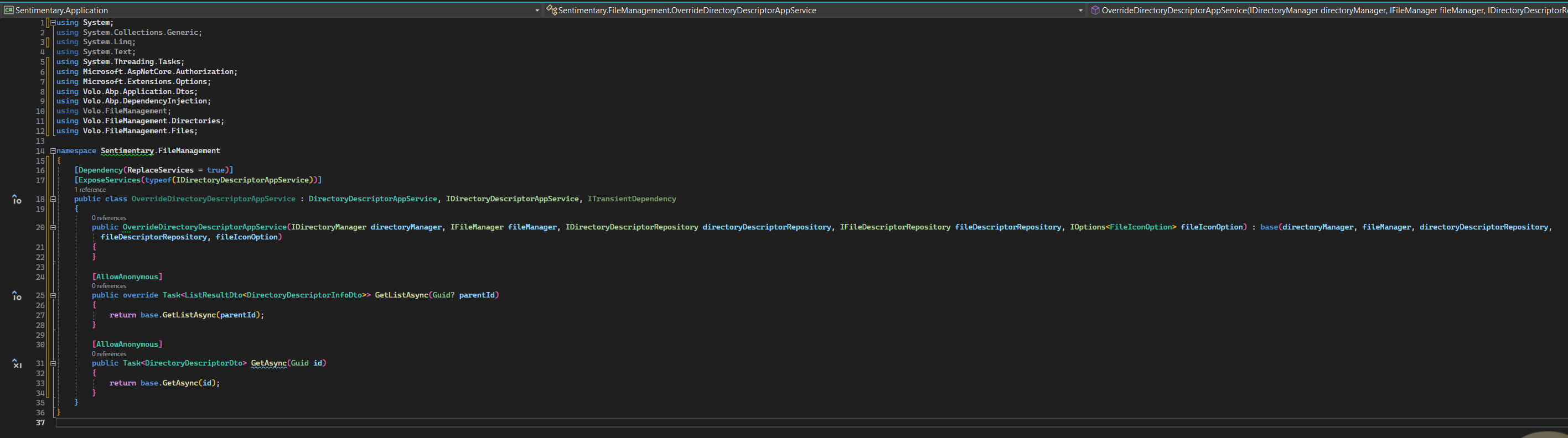Open the Sentimentary.Application project dropdown

pyautogui.click(x=536, y=11)
